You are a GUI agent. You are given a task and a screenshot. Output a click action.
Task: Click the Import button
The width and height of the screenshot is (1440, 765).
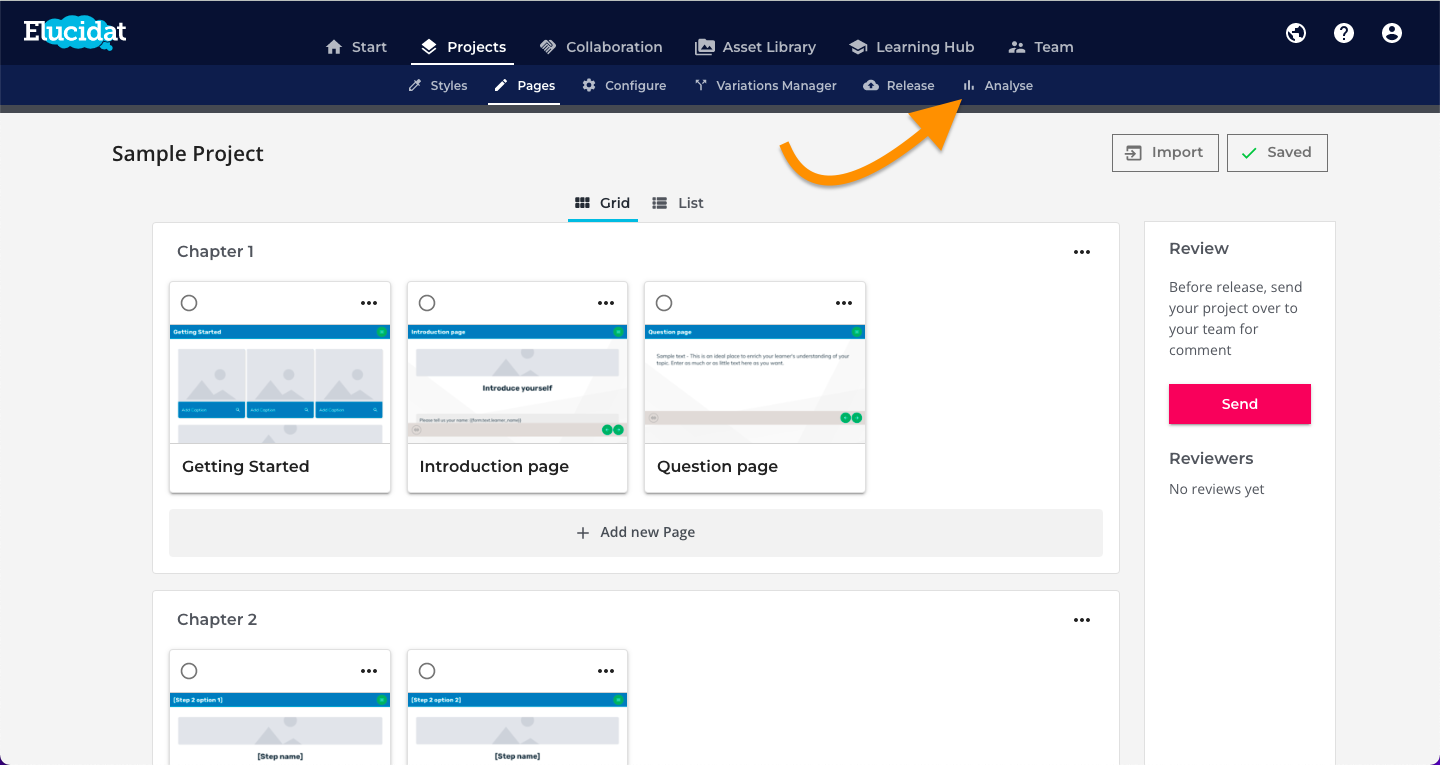point(1165,153)
